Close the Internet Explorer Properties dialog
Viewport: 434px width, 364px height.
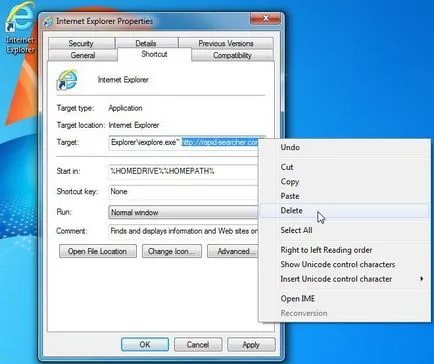pyautogui.click(x=265, y=18)
